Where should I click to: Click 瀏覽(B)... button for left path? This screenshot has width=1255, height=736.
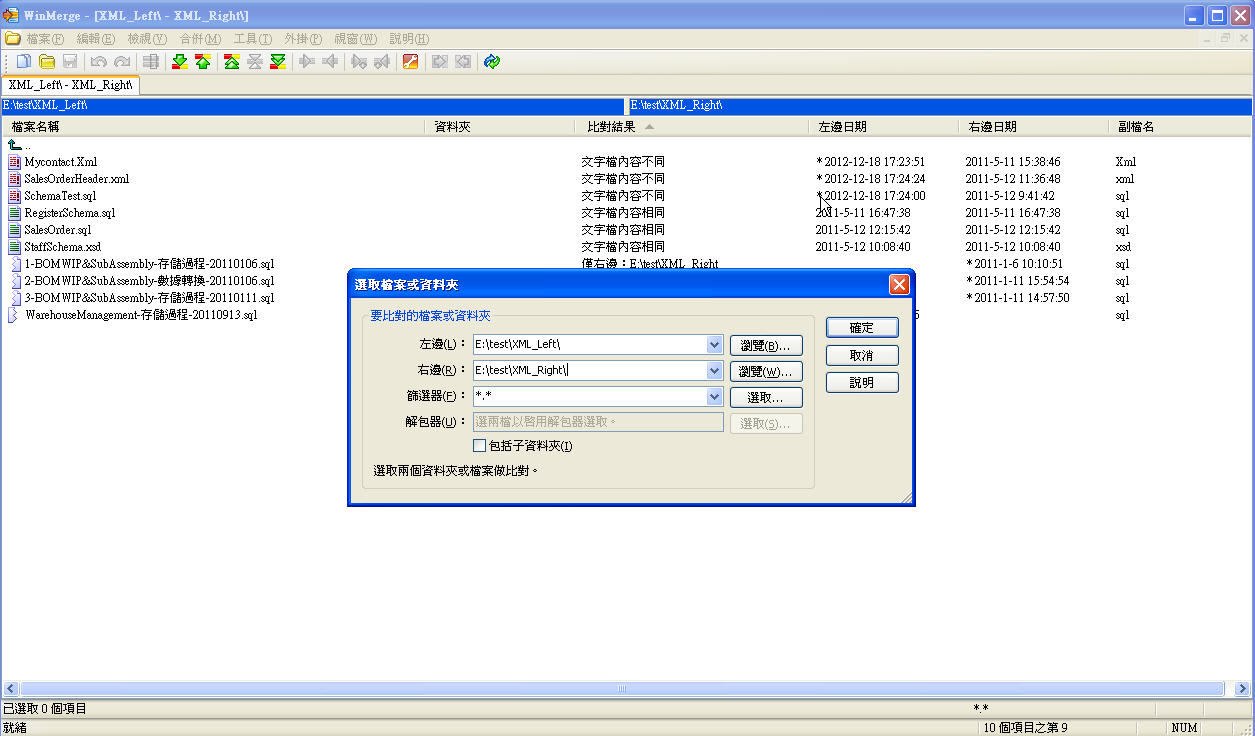766,345
